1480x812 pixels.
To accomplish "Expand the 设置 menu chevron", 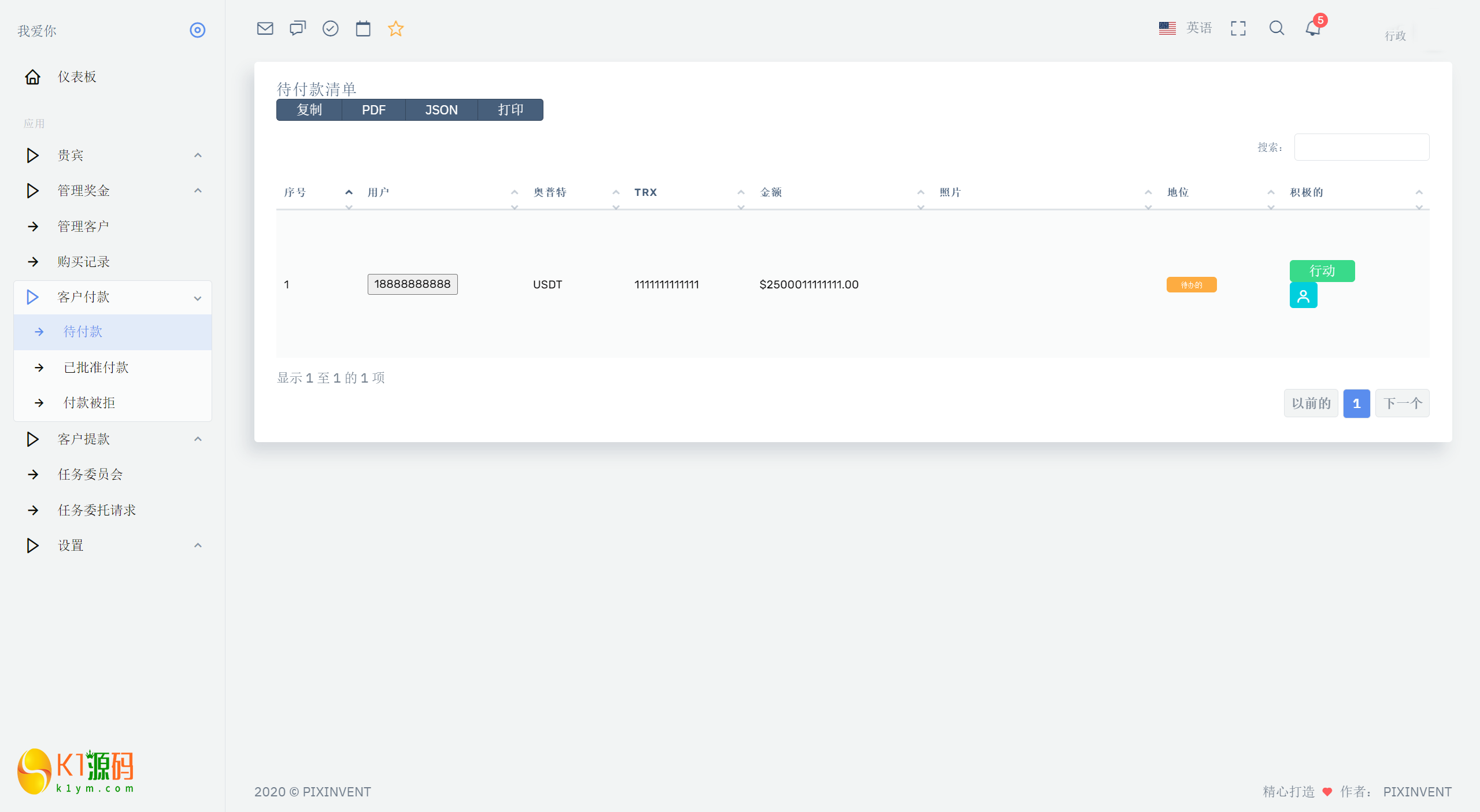I will coord(198,546).
